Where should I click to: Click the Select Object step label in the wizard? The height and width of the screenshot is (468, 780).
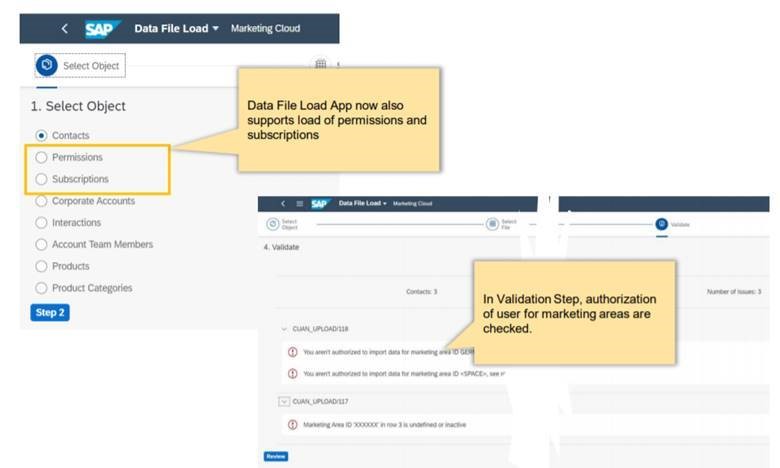91,66
